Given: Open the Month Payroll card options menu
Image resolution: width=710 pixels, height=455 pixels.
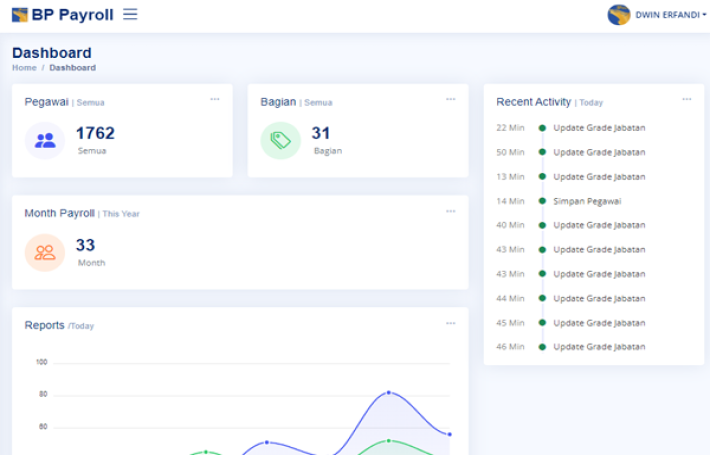Looking at the screenshot, I should click(x=450, y=211).
